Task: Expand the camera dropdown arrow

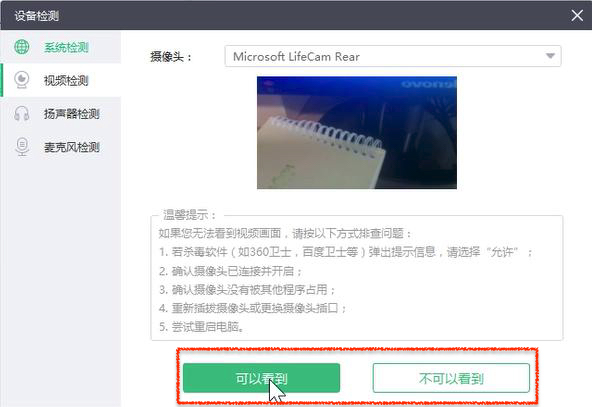Action: (x=550, y=56)
